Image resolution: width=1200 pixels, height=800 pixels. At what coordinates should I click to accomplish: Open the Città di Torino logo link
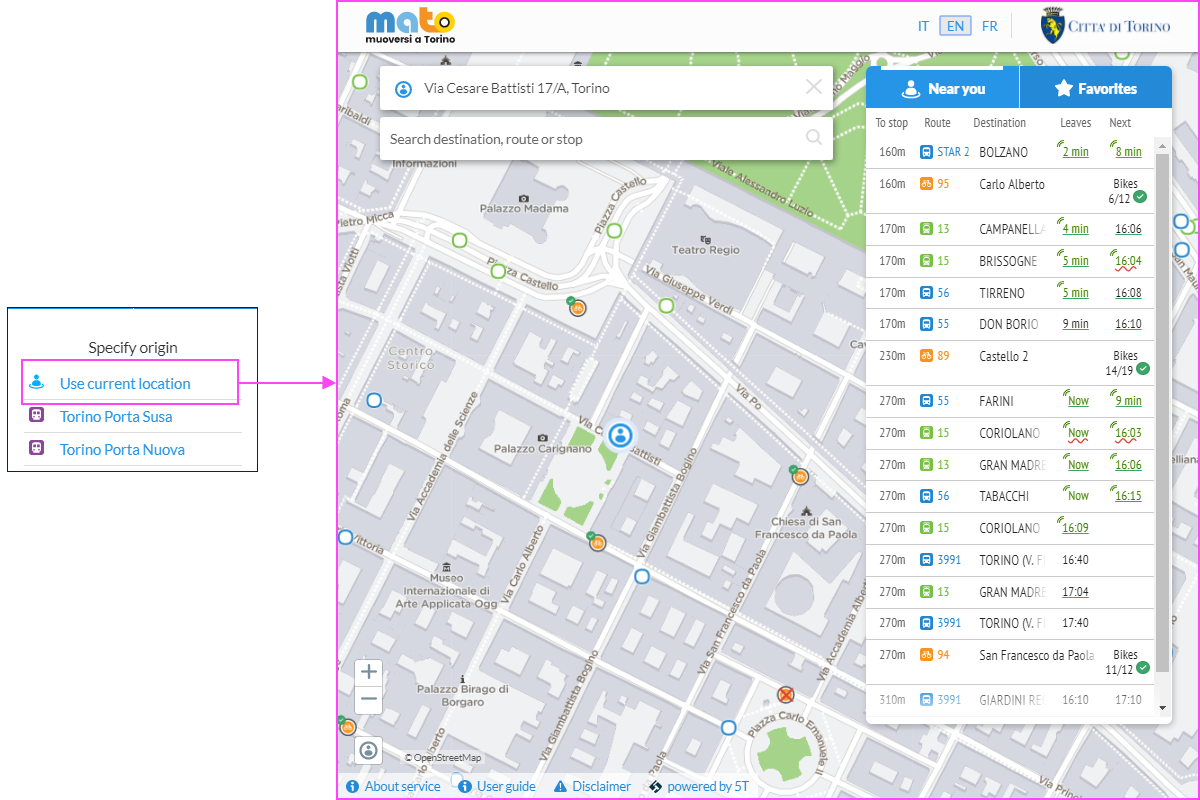tap(1105, 26)
